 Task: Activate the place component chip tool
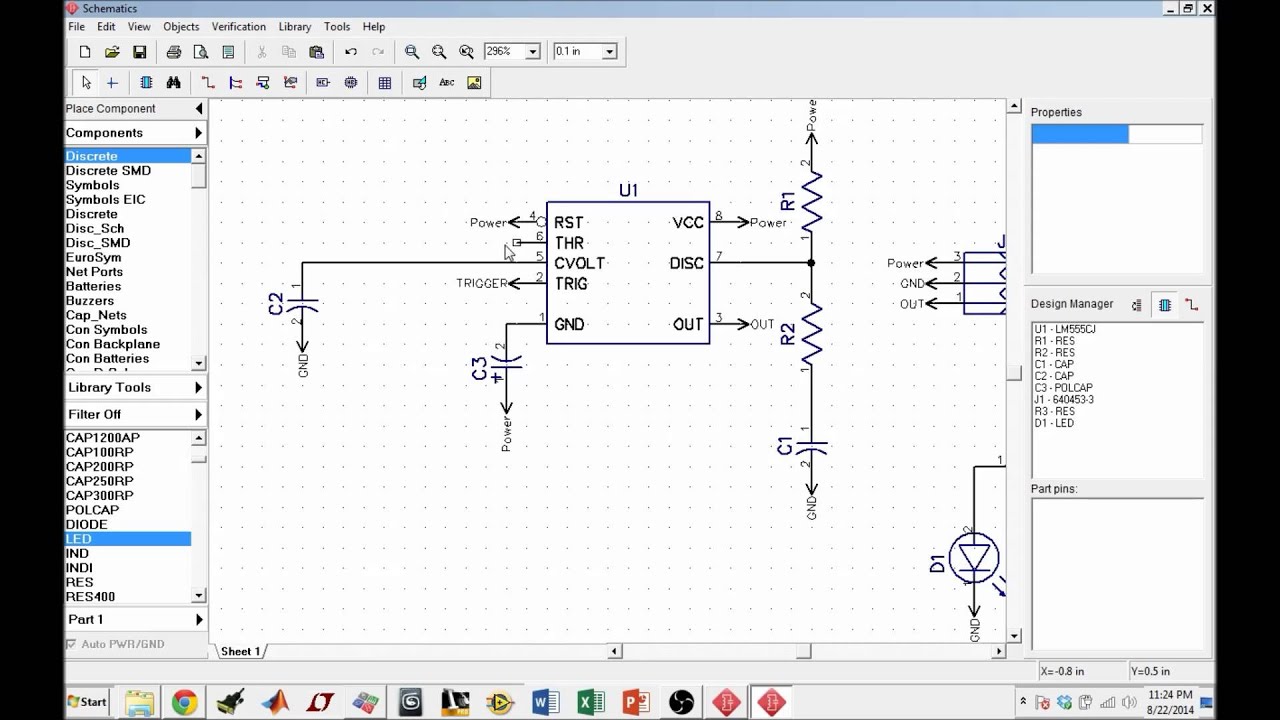tap(146, 83)
